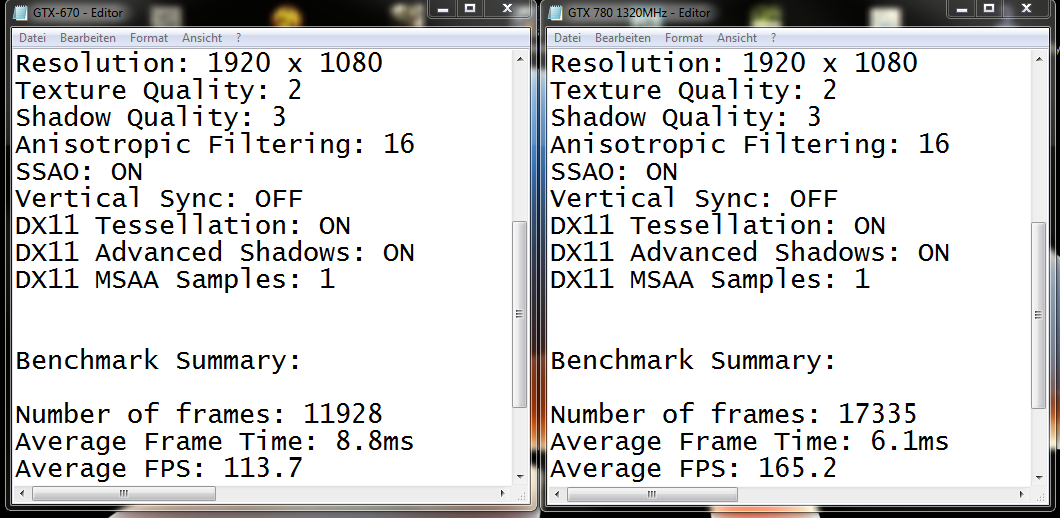Viewport: 1060px width, 518px height.
Task: Click scroll-up arrow in GTX 780 vertical scrollbar
Action: point(1040,60)
